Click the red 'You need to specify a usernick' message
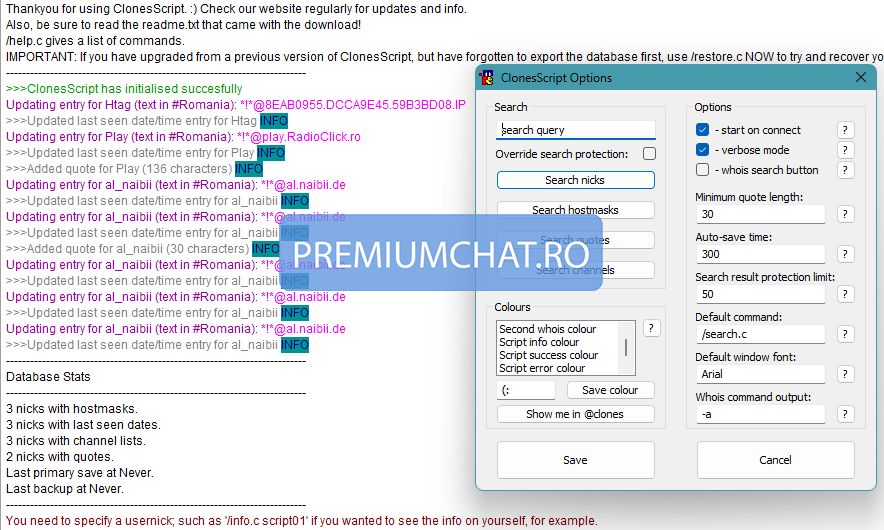The width and height of the screenshot is (884, 530). click(x=302, y=521)
